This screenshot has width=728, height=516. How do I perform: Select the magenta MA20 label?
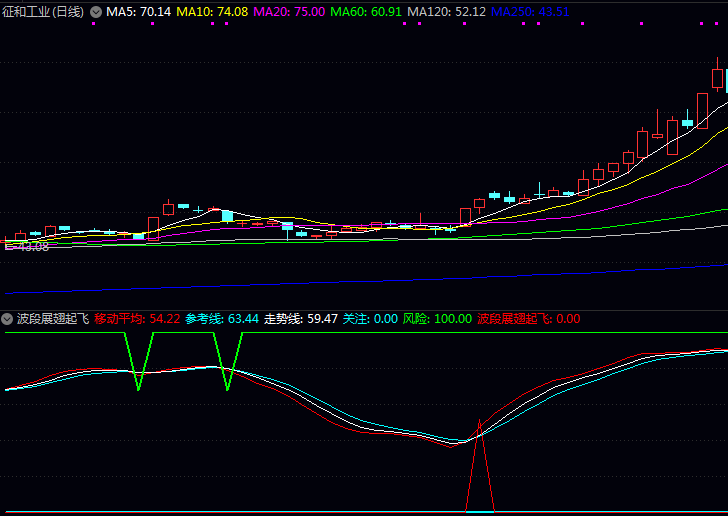point(289,12)
